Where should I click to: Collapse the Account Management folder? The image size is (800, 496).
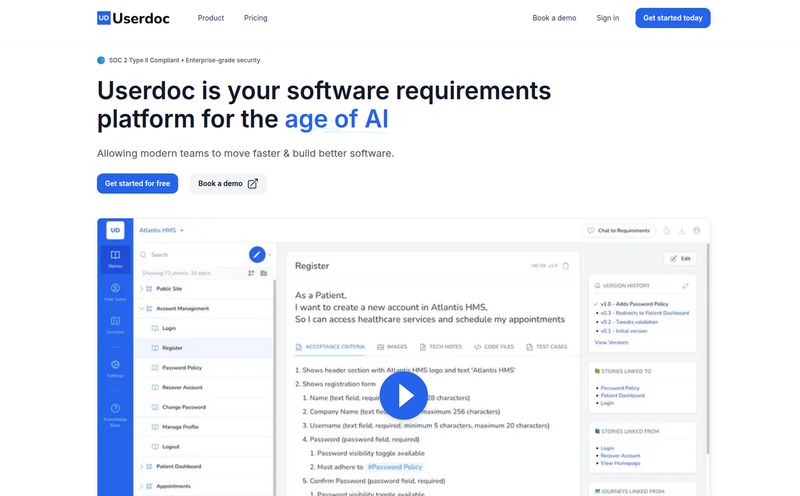pyautogui.click(x=141, y=309)
